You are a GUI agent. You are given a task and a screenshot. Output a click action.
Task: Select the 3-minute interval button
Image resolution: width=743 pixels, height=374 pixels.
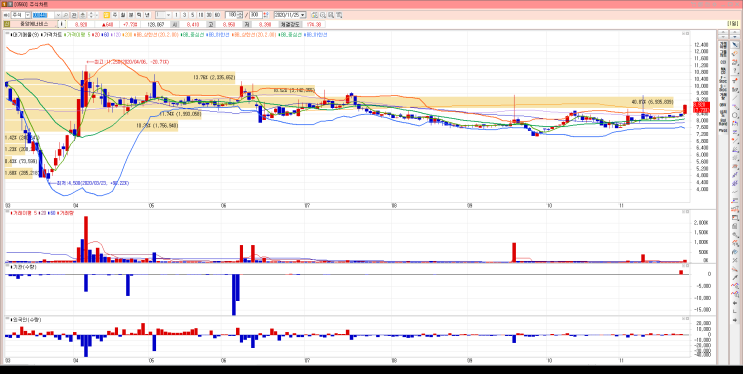[184, 15]
